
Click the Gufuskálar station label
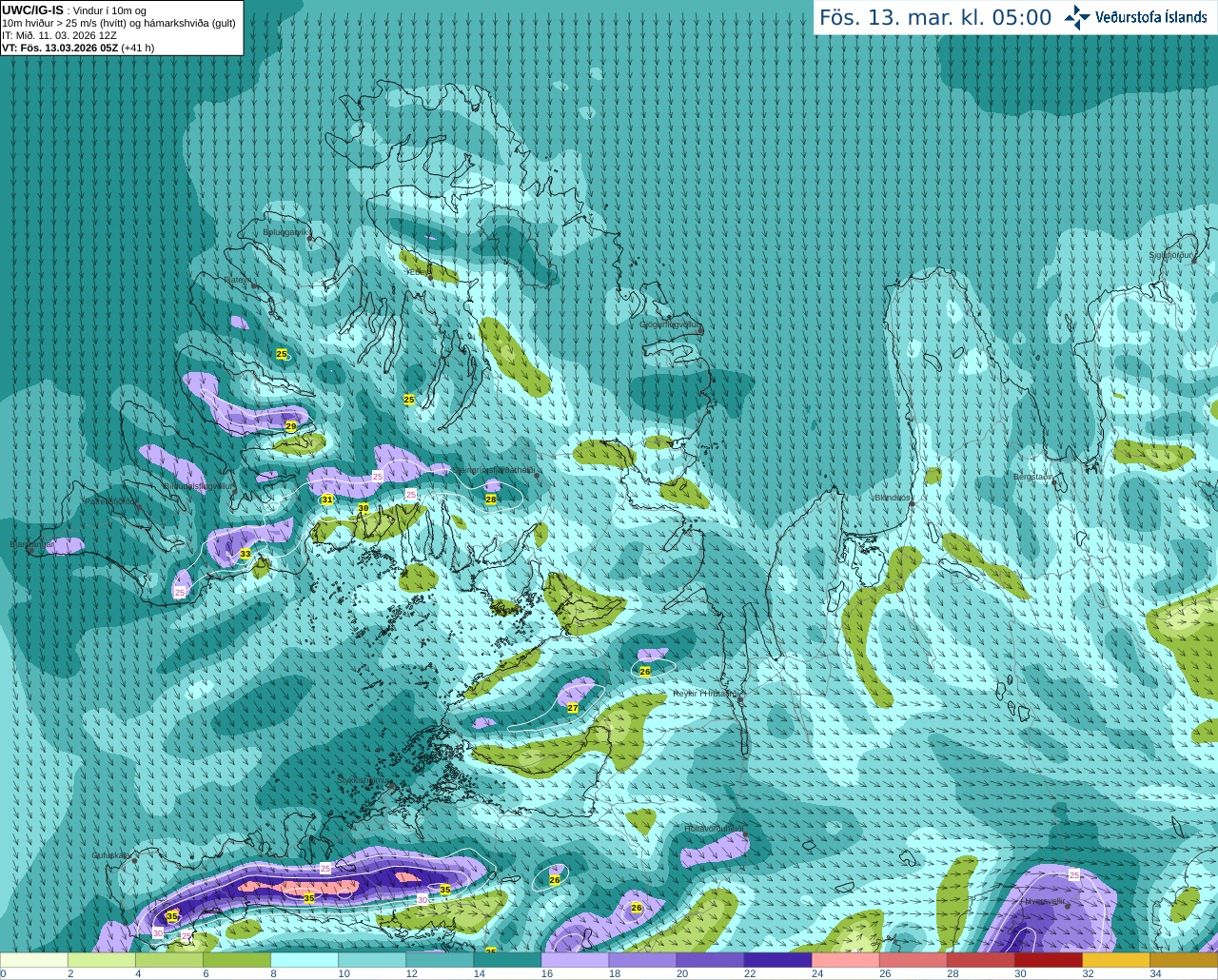point(111,855)
